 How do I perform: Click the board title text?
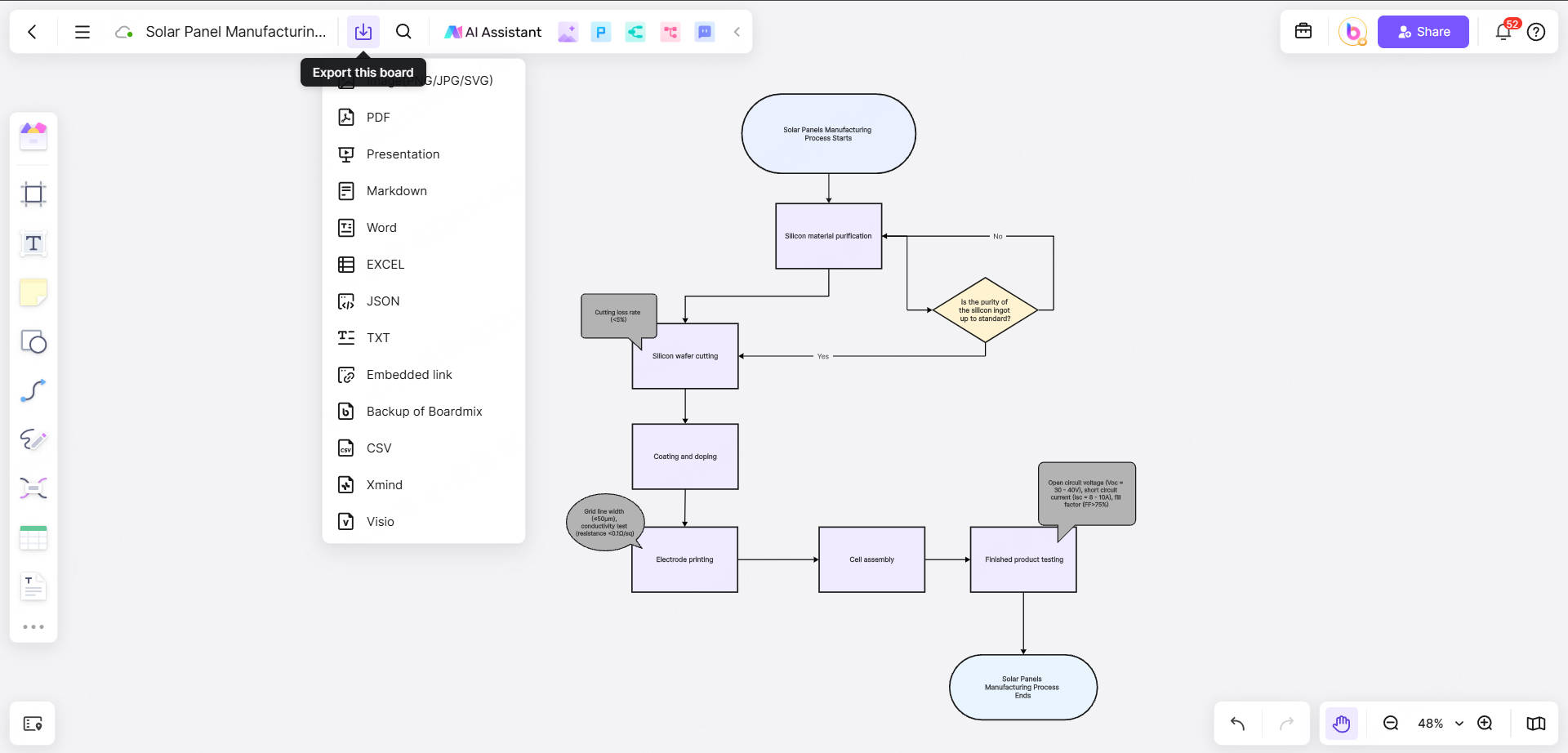pos(235,32)
